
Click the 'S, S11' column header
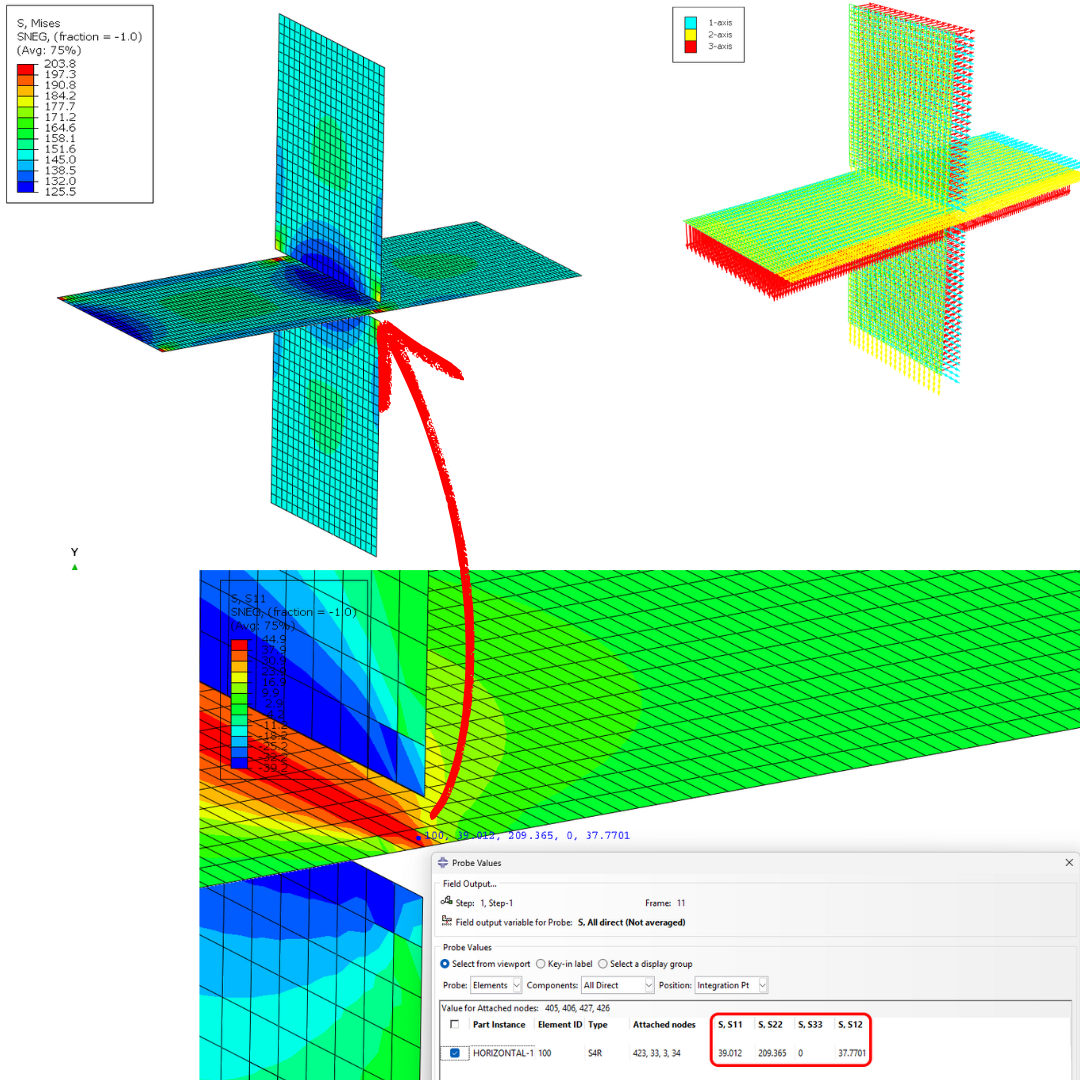click(x=730, y=1024)
